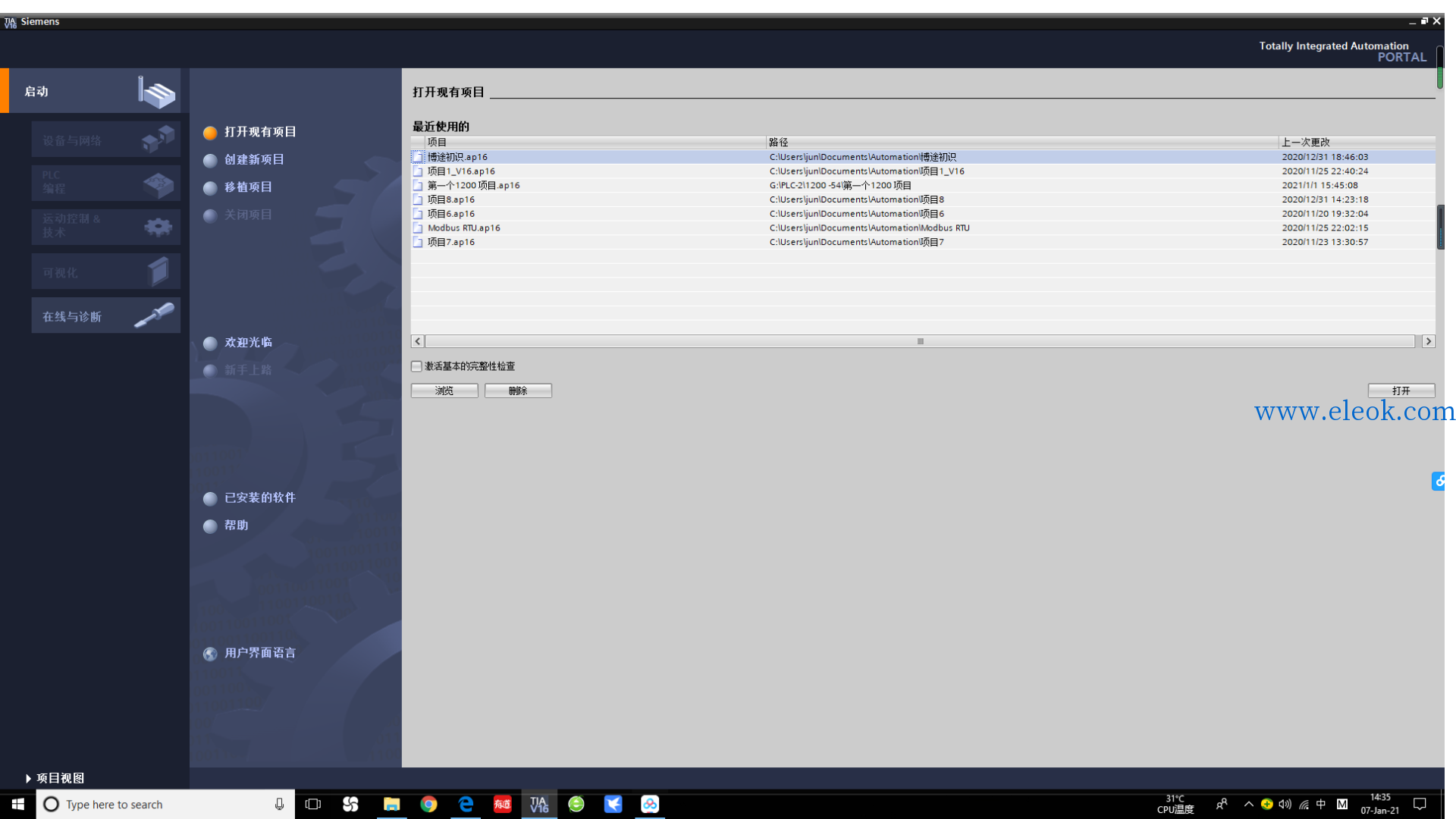Switch to TIA V16 taskbar icon
This screenshot has width=1456, height=819.
coord(539,804)
